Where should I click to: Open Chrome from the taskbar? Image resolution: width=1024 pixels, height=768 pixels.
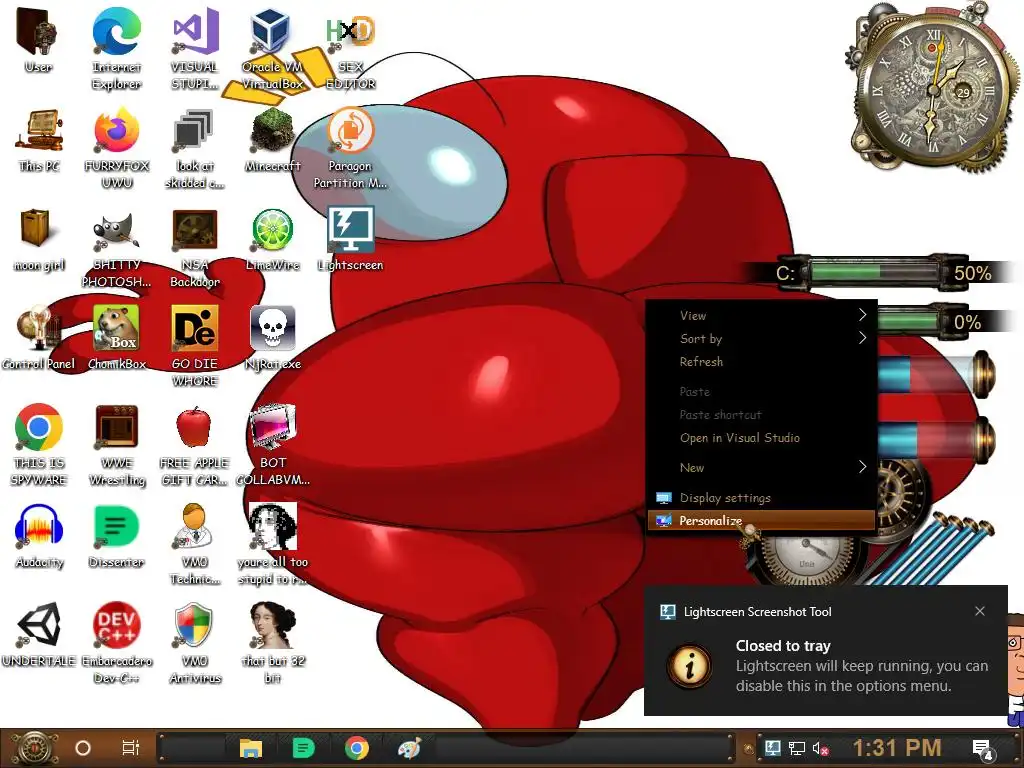point(357,748)
